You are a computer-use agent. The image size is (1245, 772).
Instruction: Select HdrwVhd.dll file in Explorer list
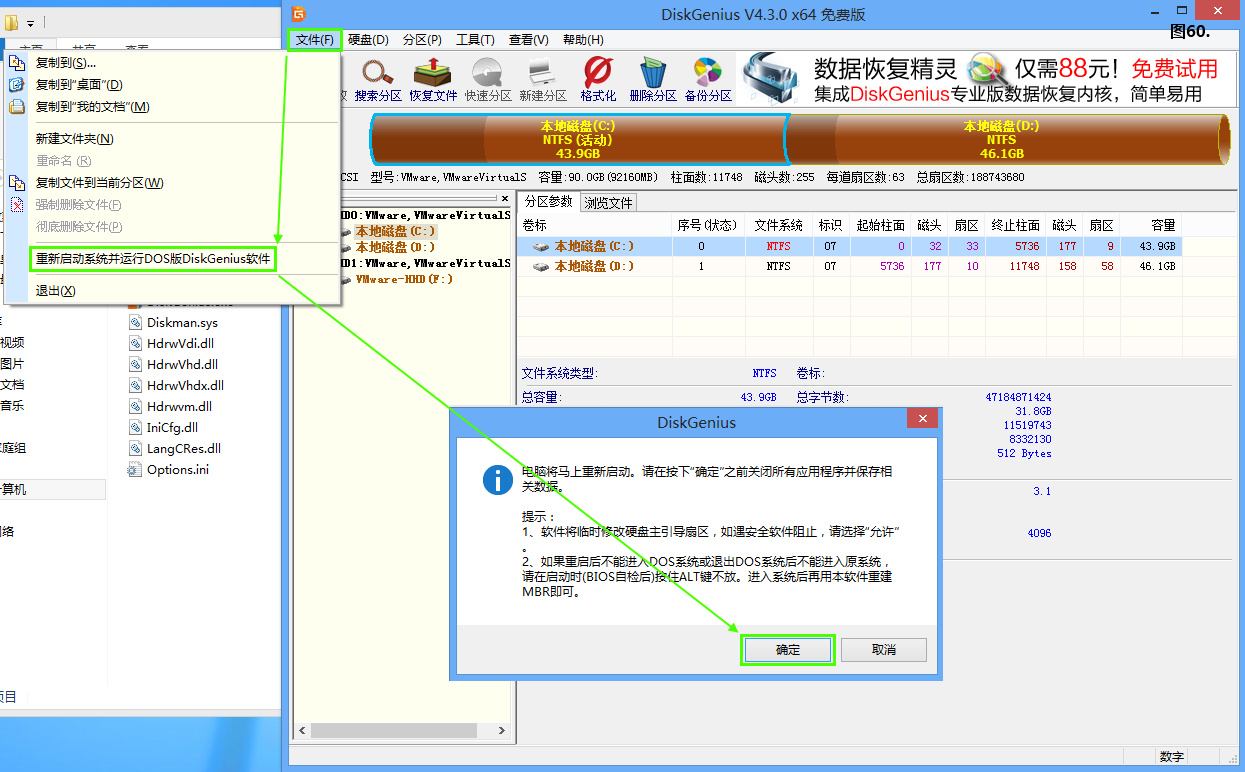(x=182, y=365)
